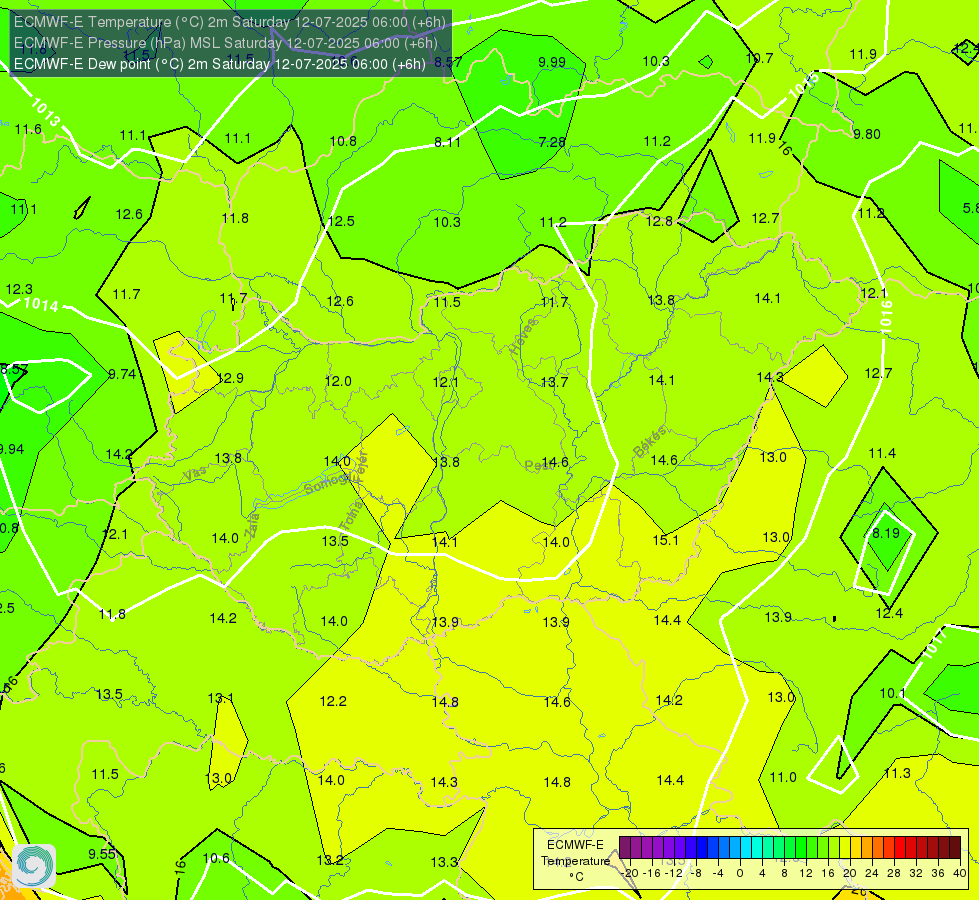Click the Békés county label

click(x=650, y=442)
